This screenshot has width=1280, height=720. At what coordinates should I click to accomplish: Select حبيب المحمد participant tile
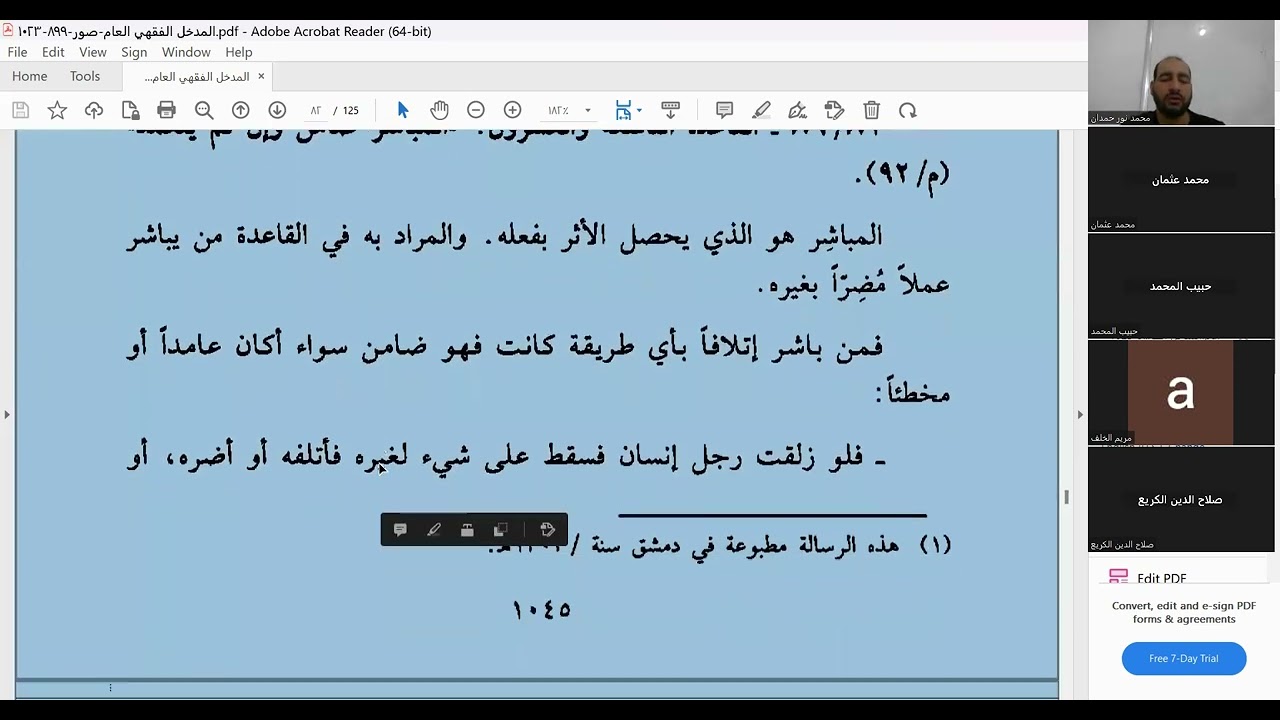click(x=1181, y=286)
